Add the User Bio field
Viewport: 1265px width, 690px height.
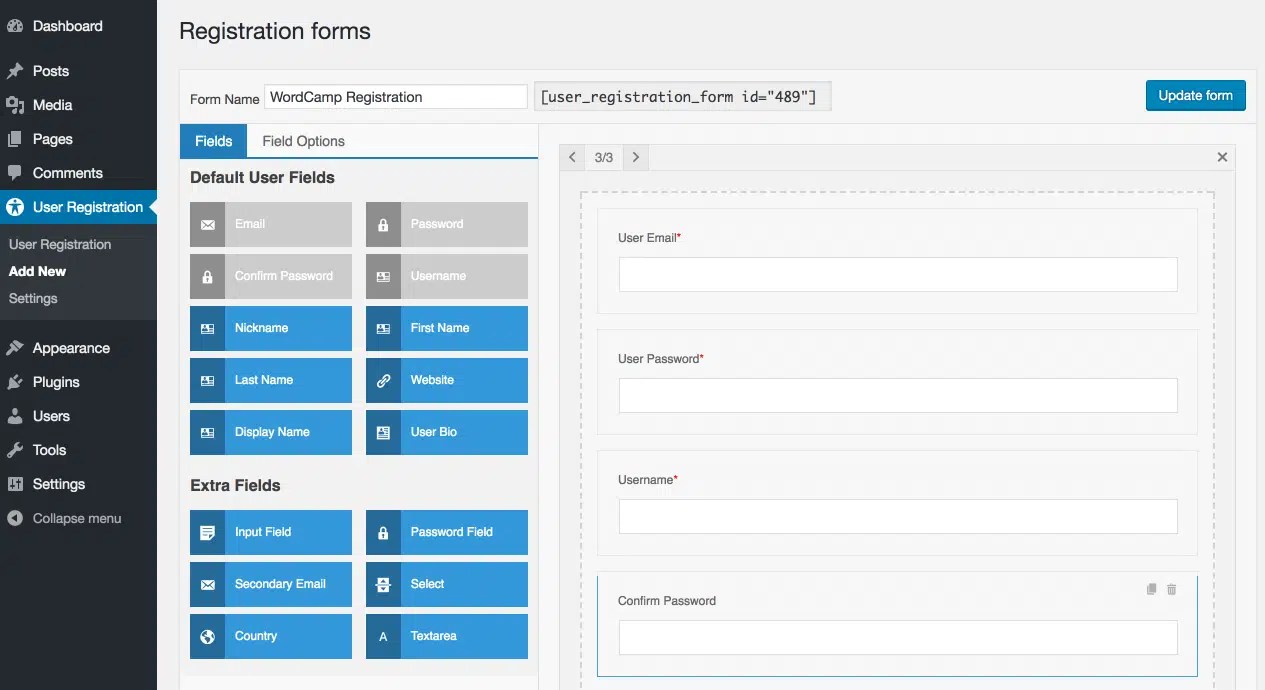[x=446, y=432]
